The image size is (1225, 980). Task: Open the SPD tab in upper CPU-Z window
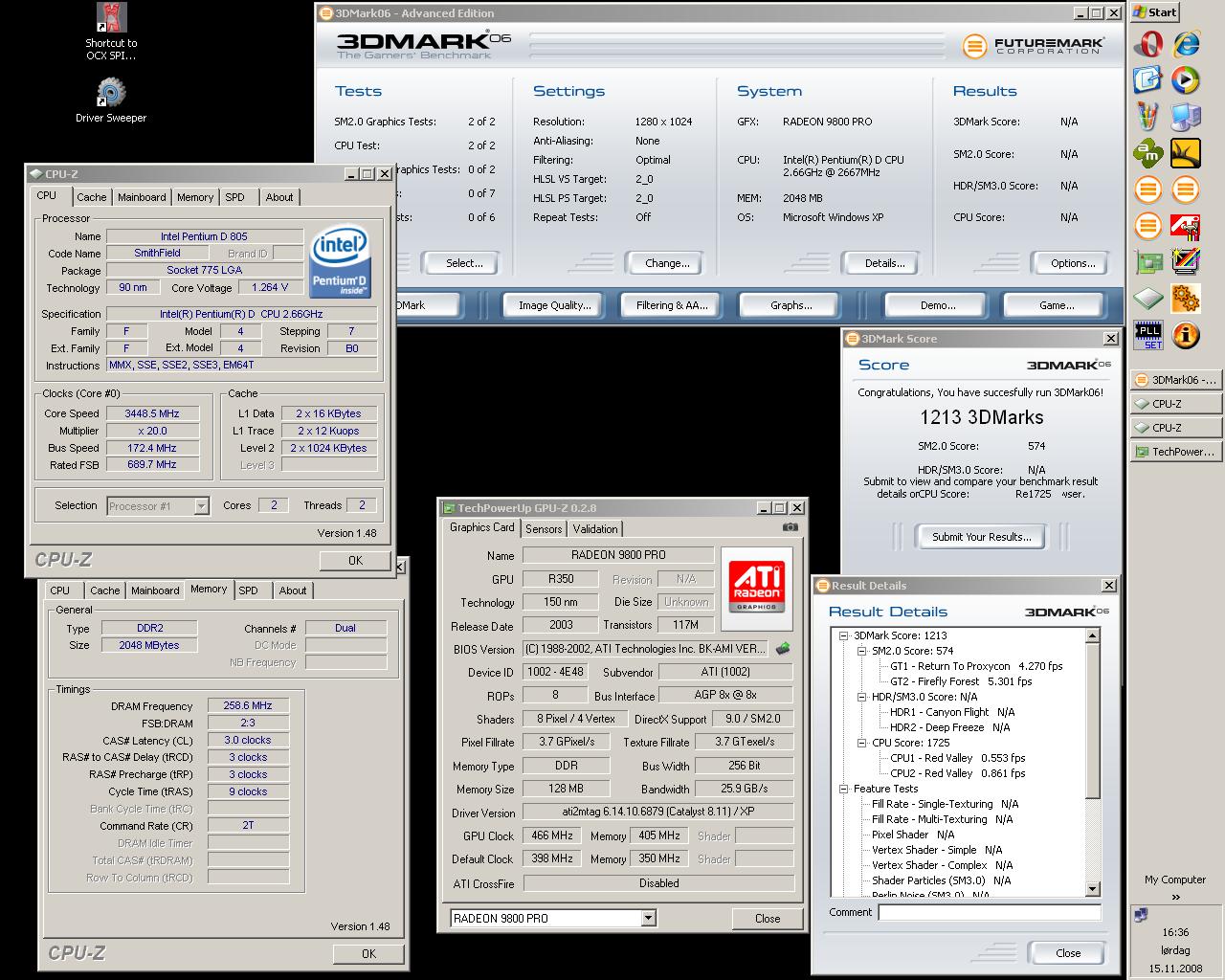pyautogui.click(x=234, y=197)
